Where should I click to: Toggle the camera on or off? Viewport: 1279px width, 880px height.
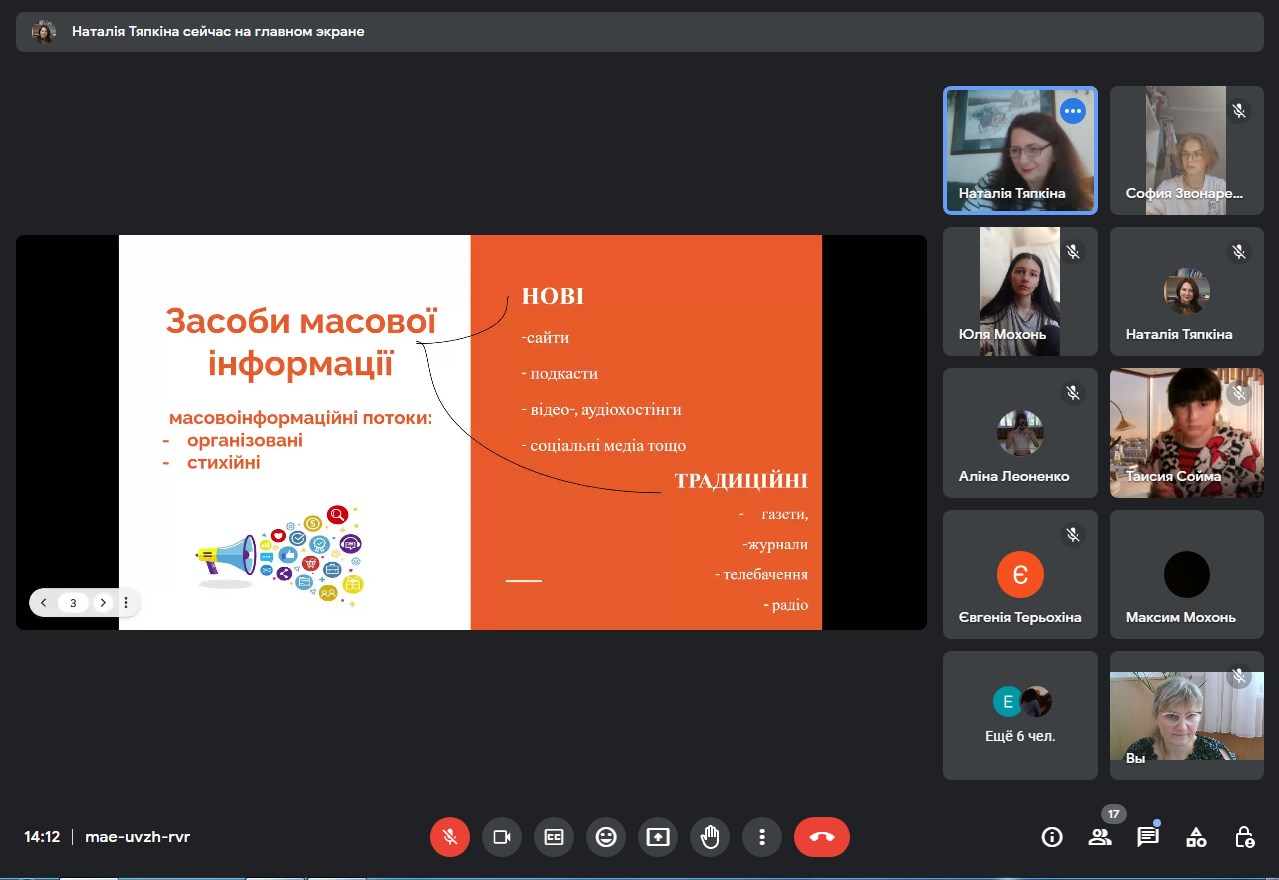click(x=502, y=837)
